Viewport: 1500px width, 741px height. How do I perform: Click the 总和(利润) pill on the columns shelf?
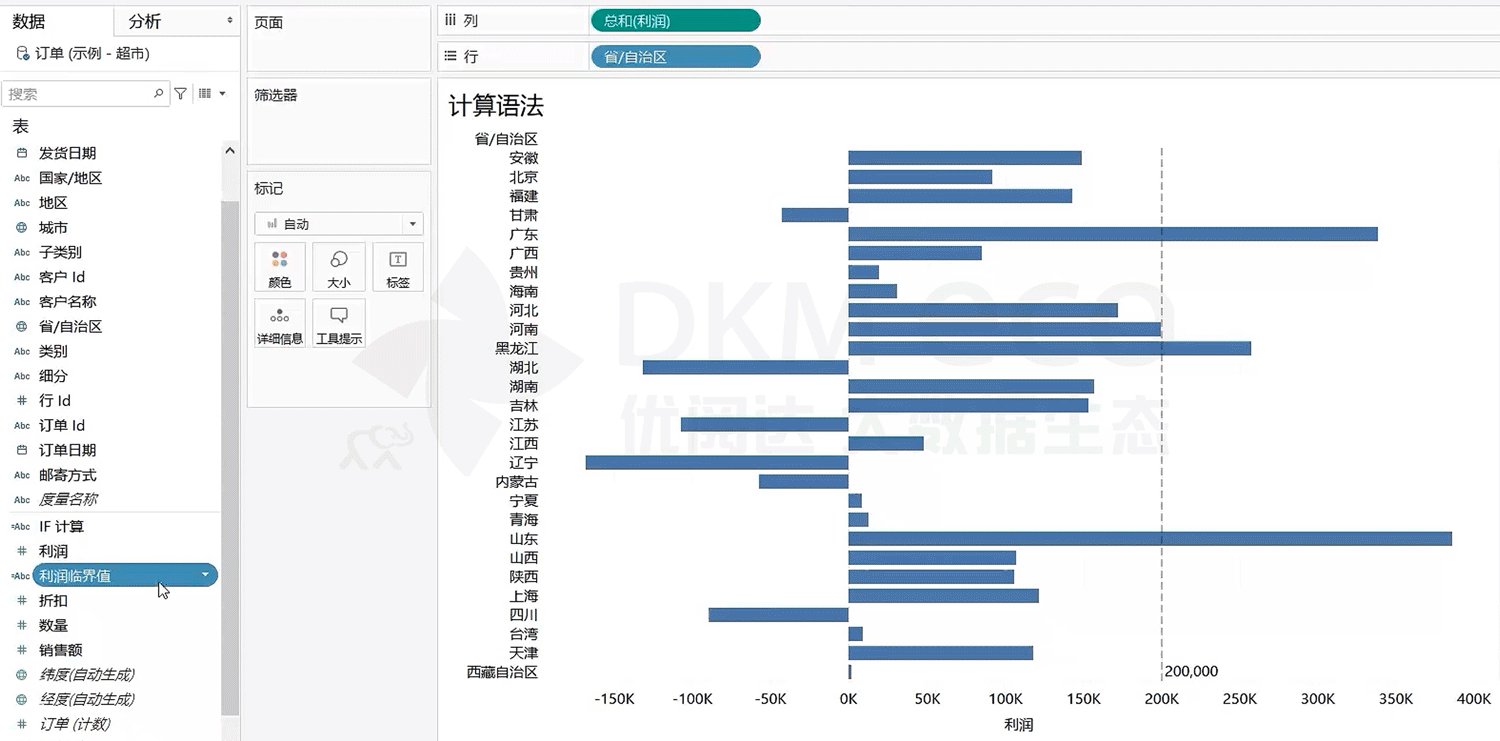[x=675, y=20]
